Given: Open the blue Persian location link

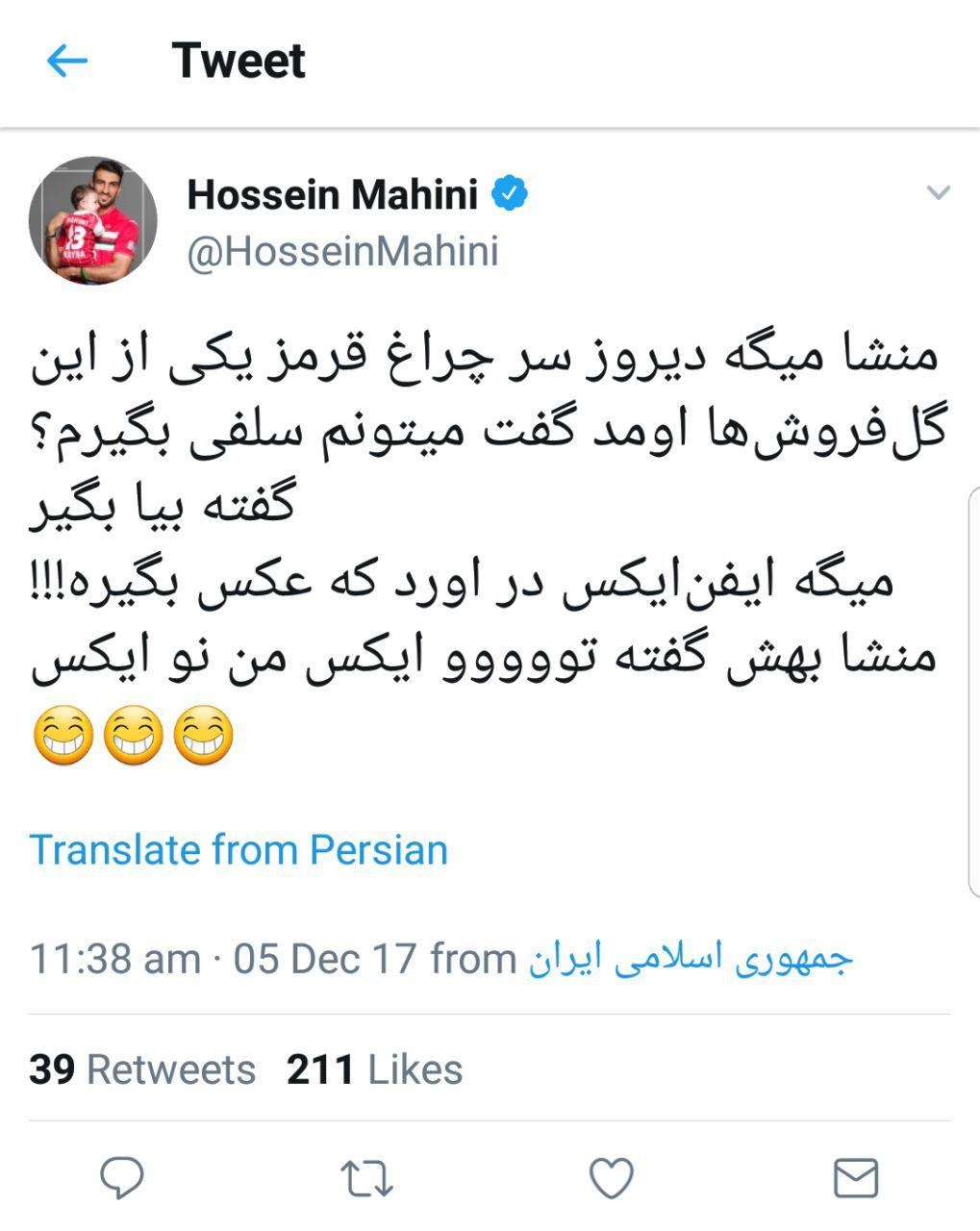Looking at the screenshot, I should (x=690, y=960).
